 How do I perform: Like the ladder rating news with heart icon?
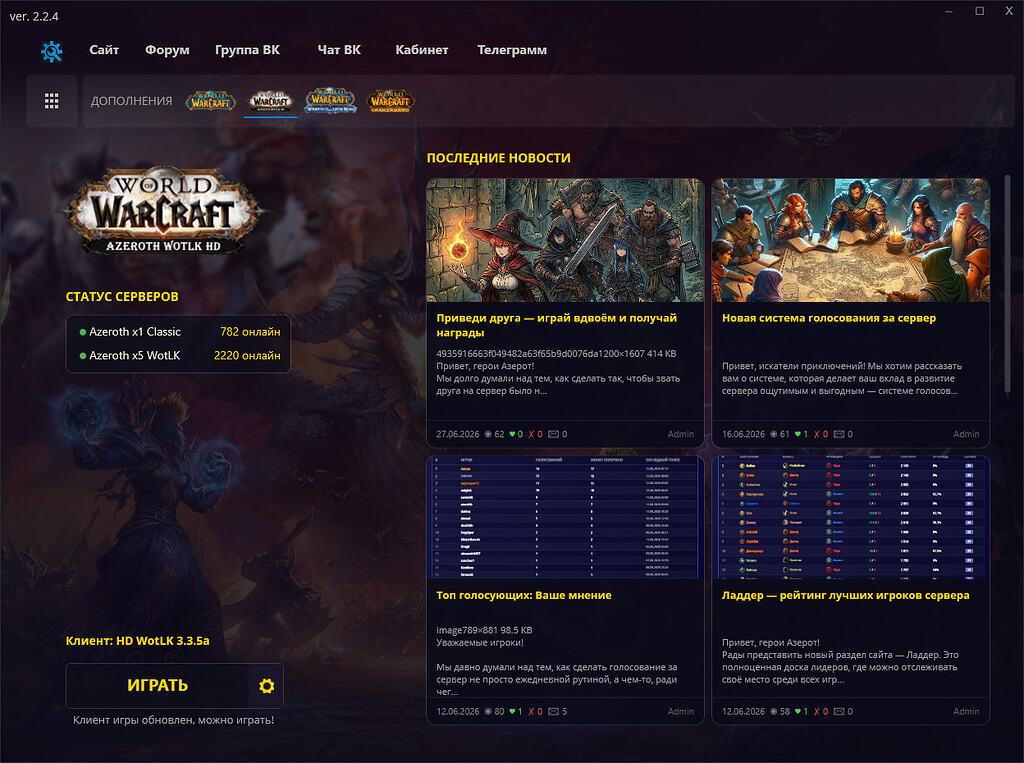click(800, 711)
